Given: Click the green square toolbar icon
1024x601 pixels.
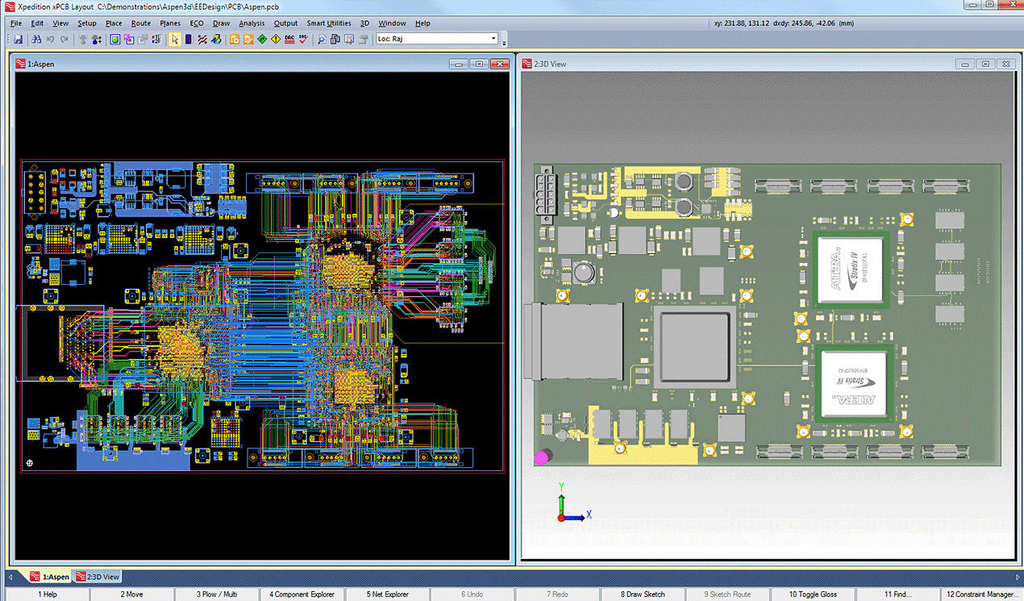Looking at the screenshot, I should (115, 39).
